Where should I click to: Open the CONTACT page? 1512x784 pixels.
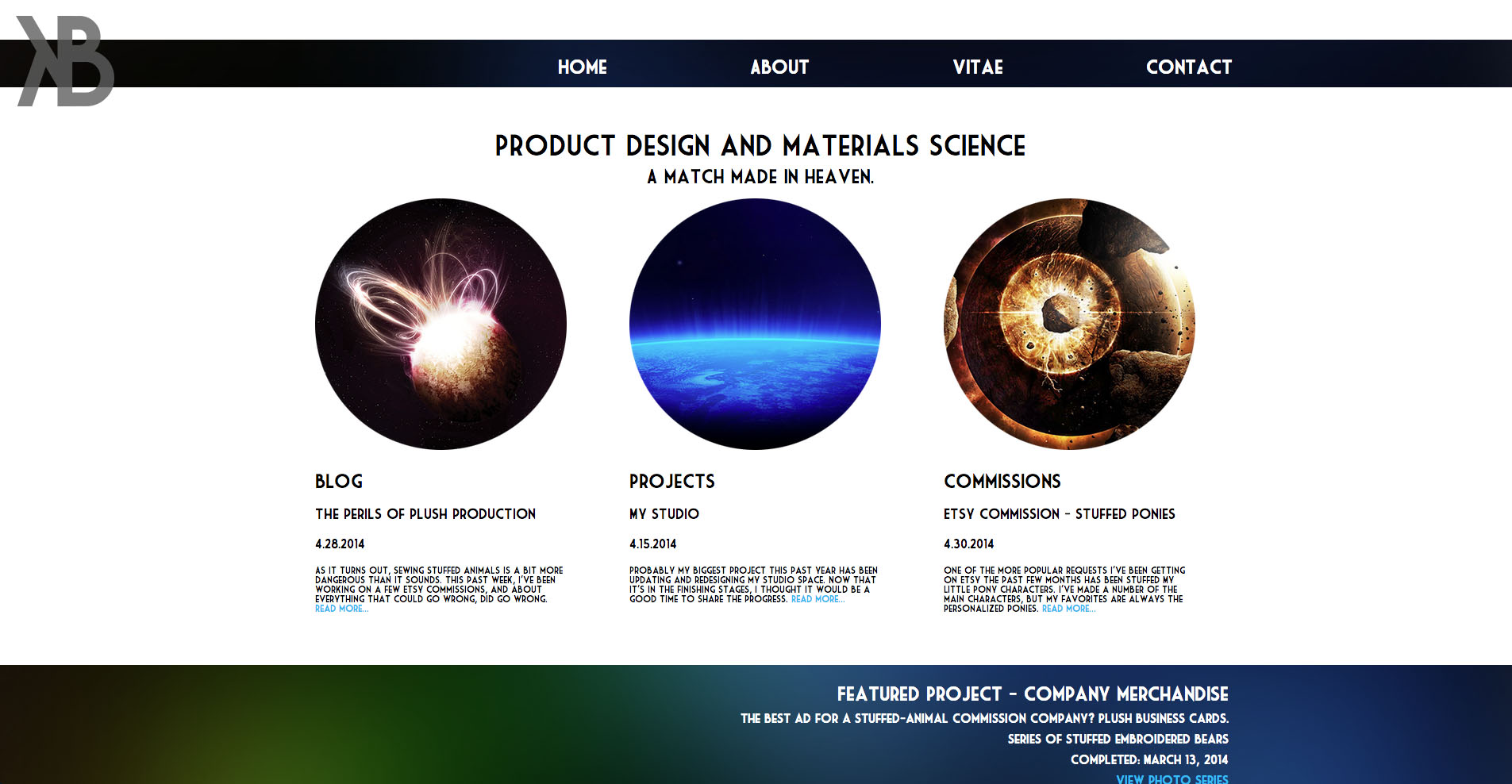click(x=1188, y=67)
